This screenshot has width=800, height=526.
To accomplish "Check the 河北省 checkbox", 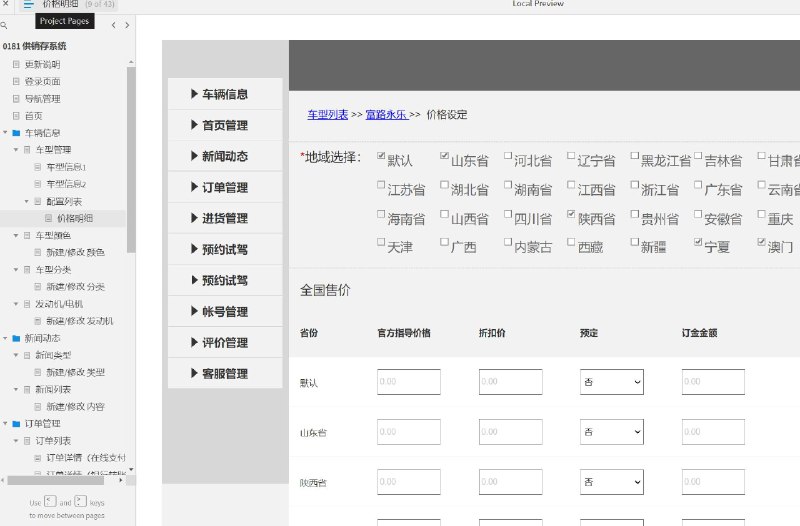I will coord(508,156).
